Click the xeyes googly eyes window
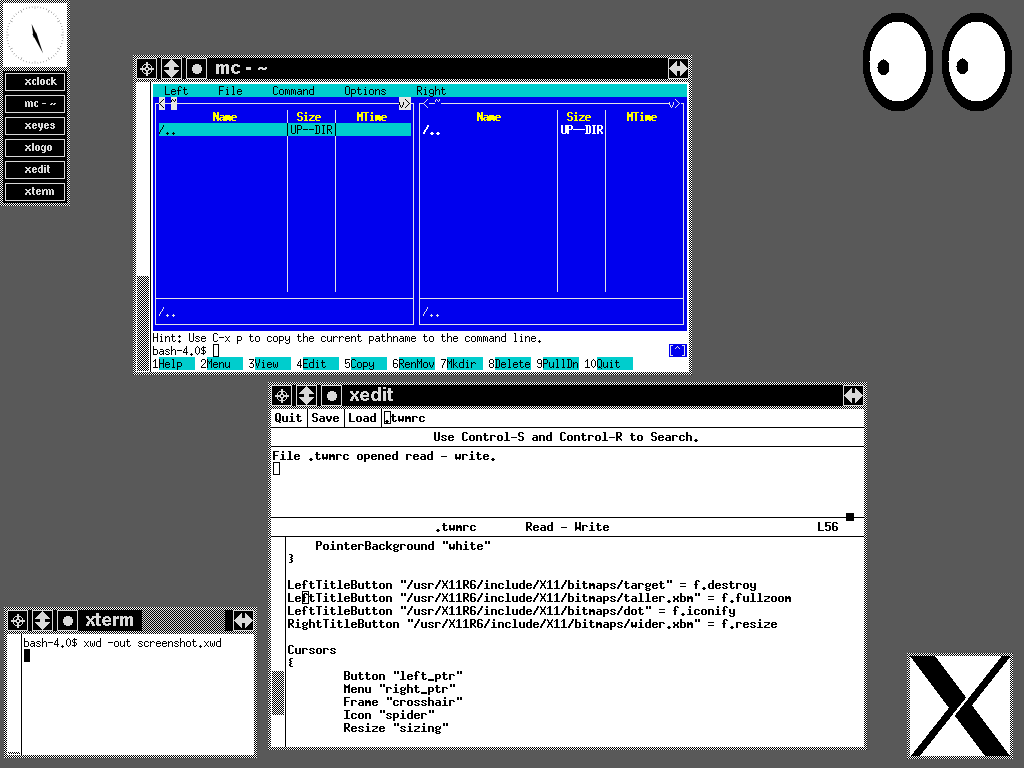This screenshot has height=768, width=1024. 937,62
